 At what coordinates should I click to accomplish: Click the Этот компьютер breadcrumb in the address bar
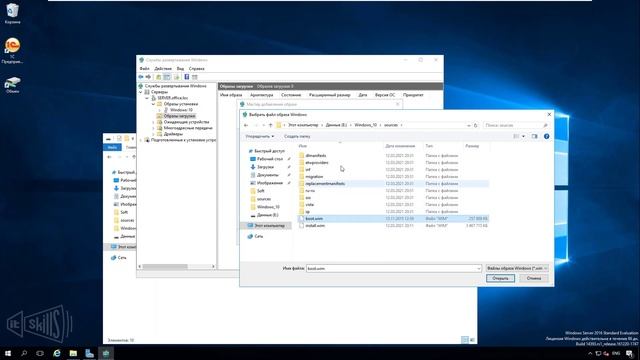coord(303,125)
